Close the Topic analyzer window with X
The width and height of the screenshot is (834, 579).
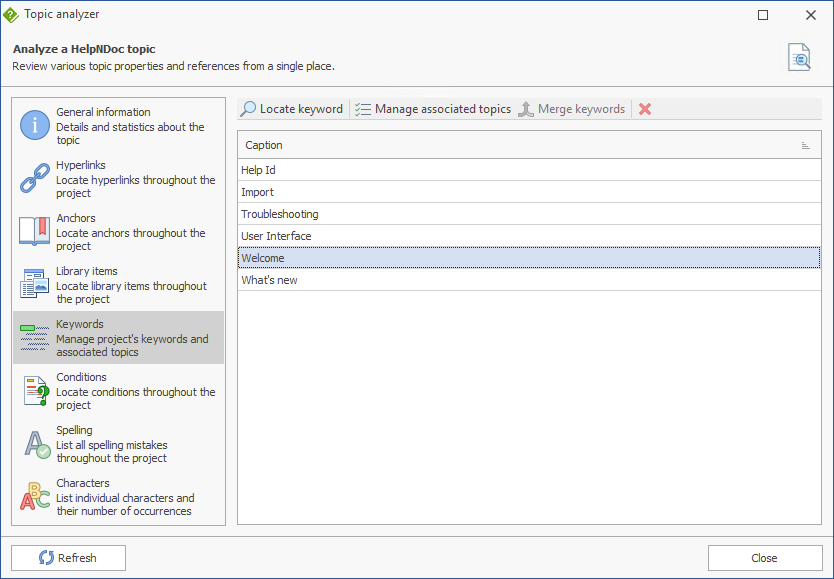point(811,15)
